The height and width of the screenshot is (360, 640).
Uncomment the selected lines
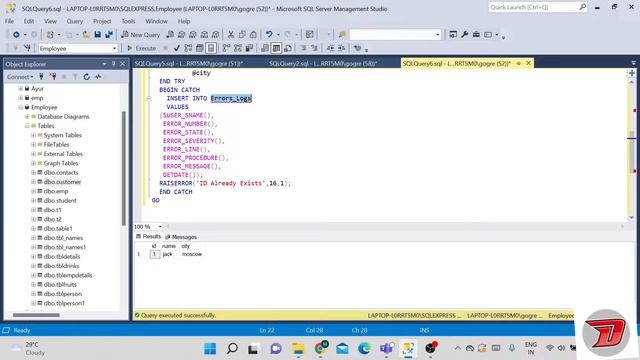[x=314, y=48]
